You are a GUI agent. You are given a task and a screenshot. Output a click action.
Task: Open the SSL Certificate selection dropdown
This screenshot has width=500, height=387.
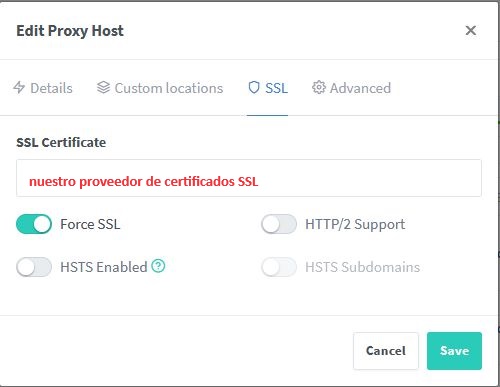pos(249,178)
